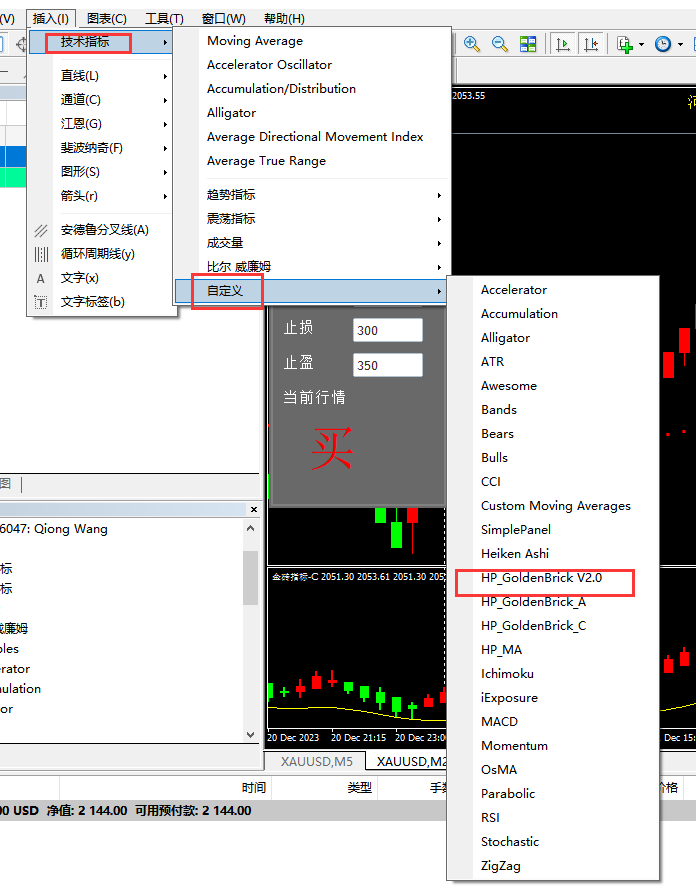Open the periodicity clock icon
The height and width of the screenshot is (892, 696).
pos(663,44)
